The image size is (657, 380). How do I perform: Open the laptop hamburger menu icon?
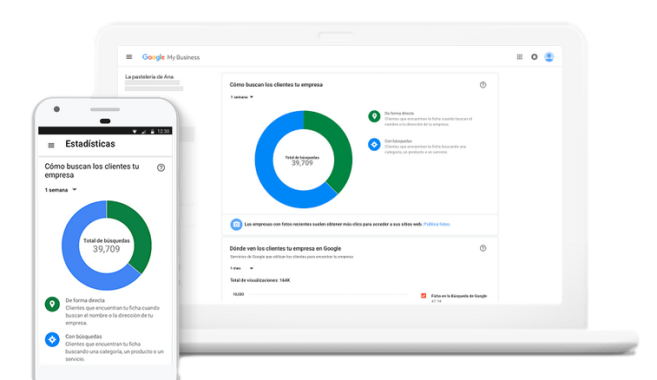(129, 57)
